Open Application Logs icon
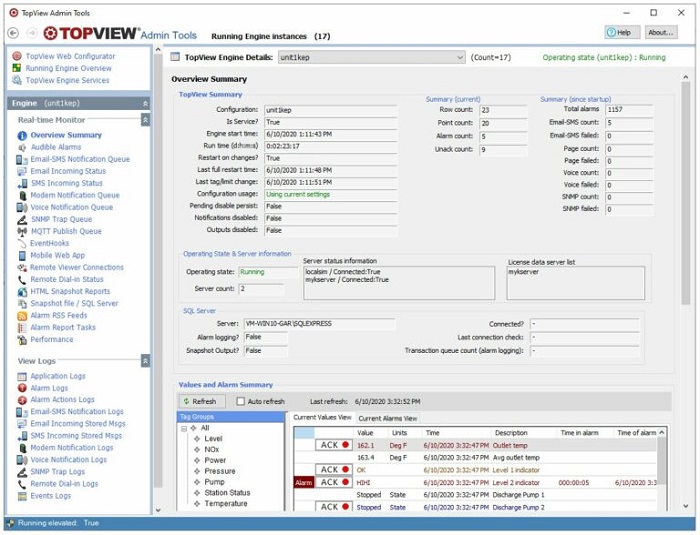Image resolution: width=700 pixels, height=535 pixels. 22,376
